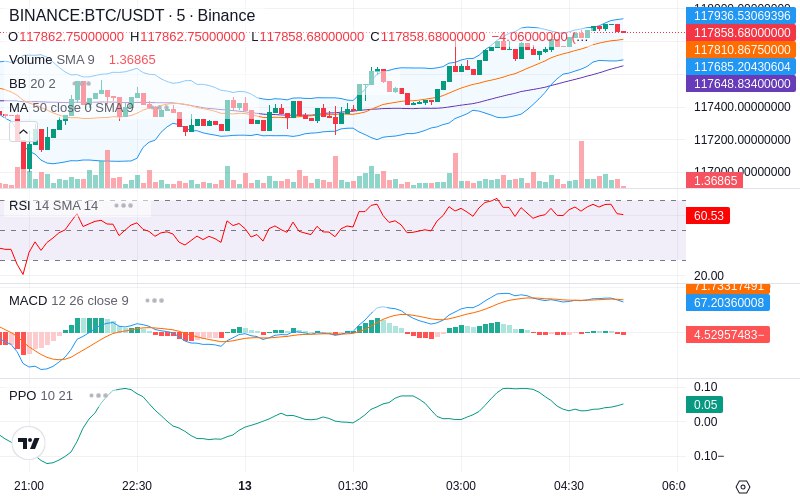Collapse the indicator legend with chevron button
Image resolution: width=800 pixels, height=500 pixels.
coord(23,132)
